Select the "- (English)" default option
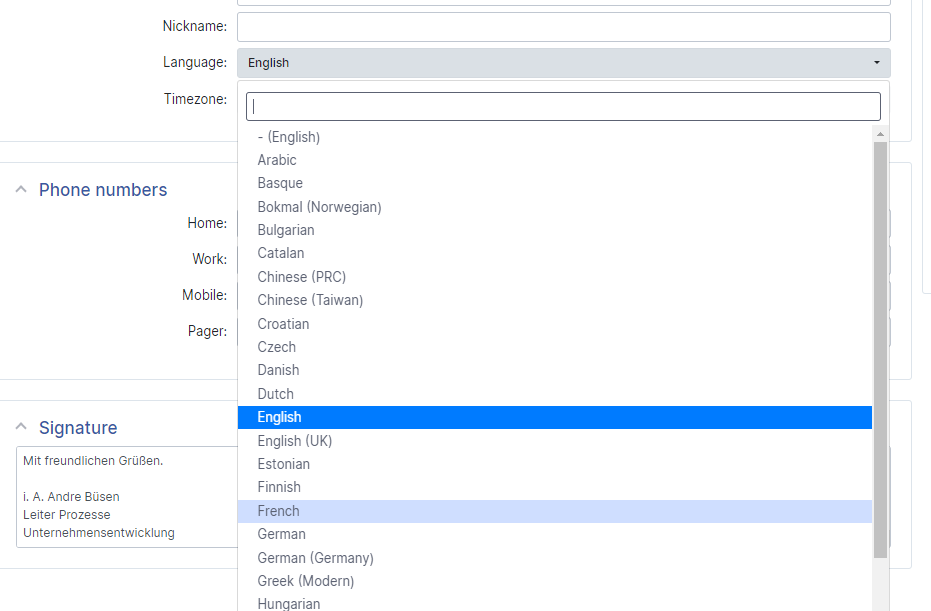The image size is (931, 611). tap(555, 137)
